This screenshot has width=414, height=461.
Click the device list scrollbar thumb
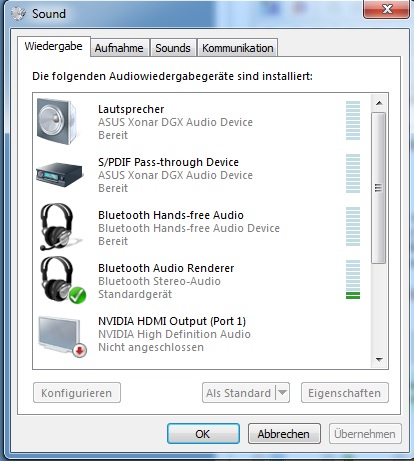pyautogui.click(x=378, y=188)
